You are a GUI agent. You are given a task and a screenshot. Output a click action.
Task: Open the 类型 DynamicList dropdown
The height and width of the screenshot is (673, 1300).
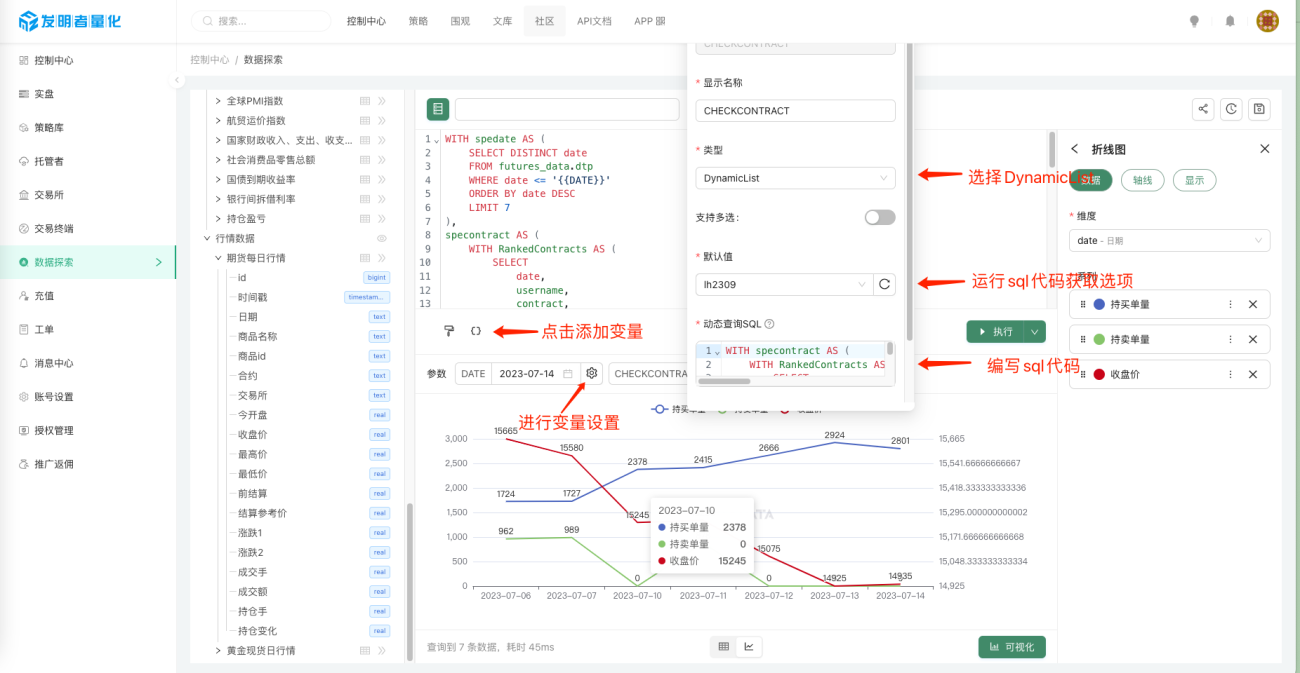point(795,178)
